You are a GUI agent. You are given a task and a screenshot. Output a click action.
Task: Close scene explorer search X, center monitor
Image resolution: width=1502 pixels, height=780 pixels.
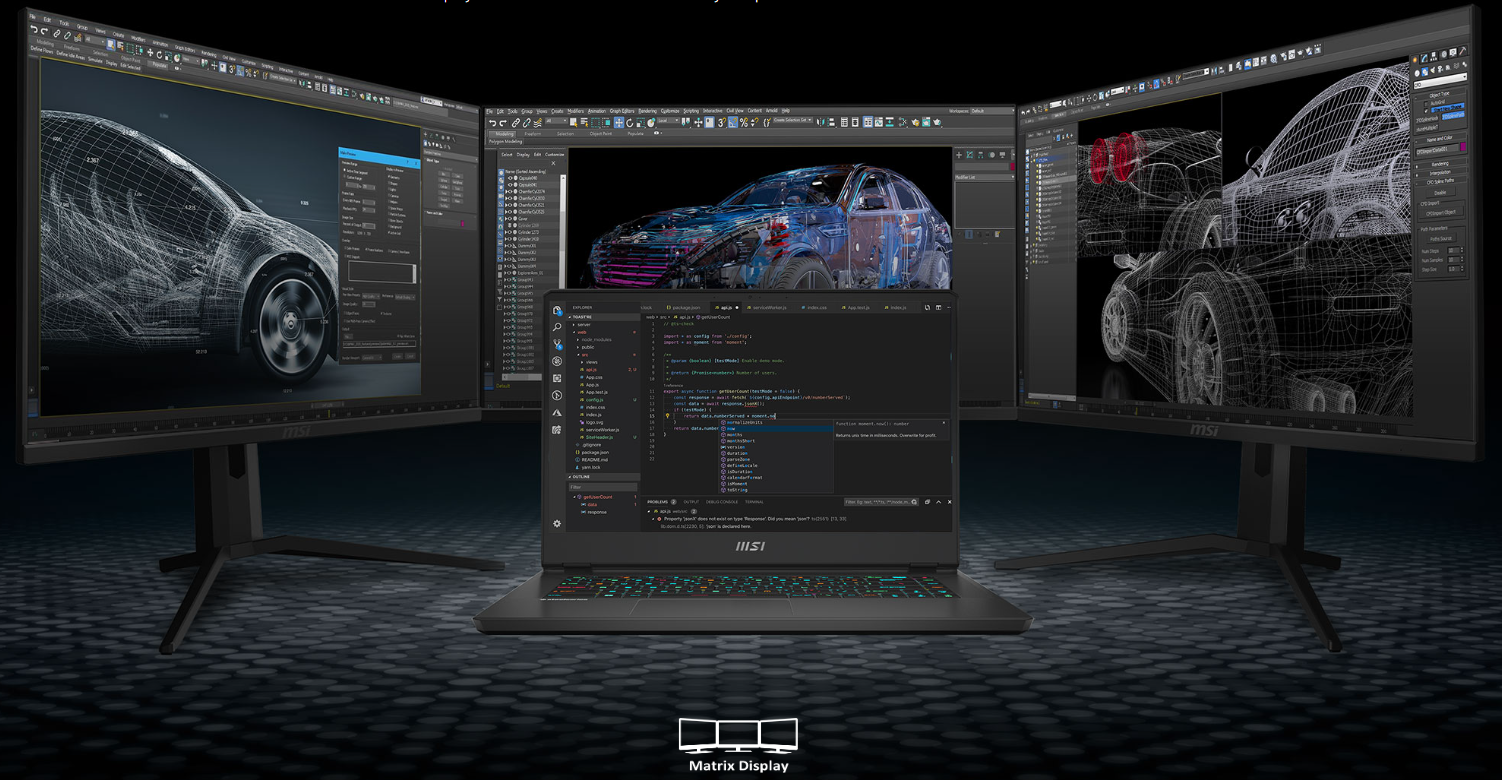553,163
